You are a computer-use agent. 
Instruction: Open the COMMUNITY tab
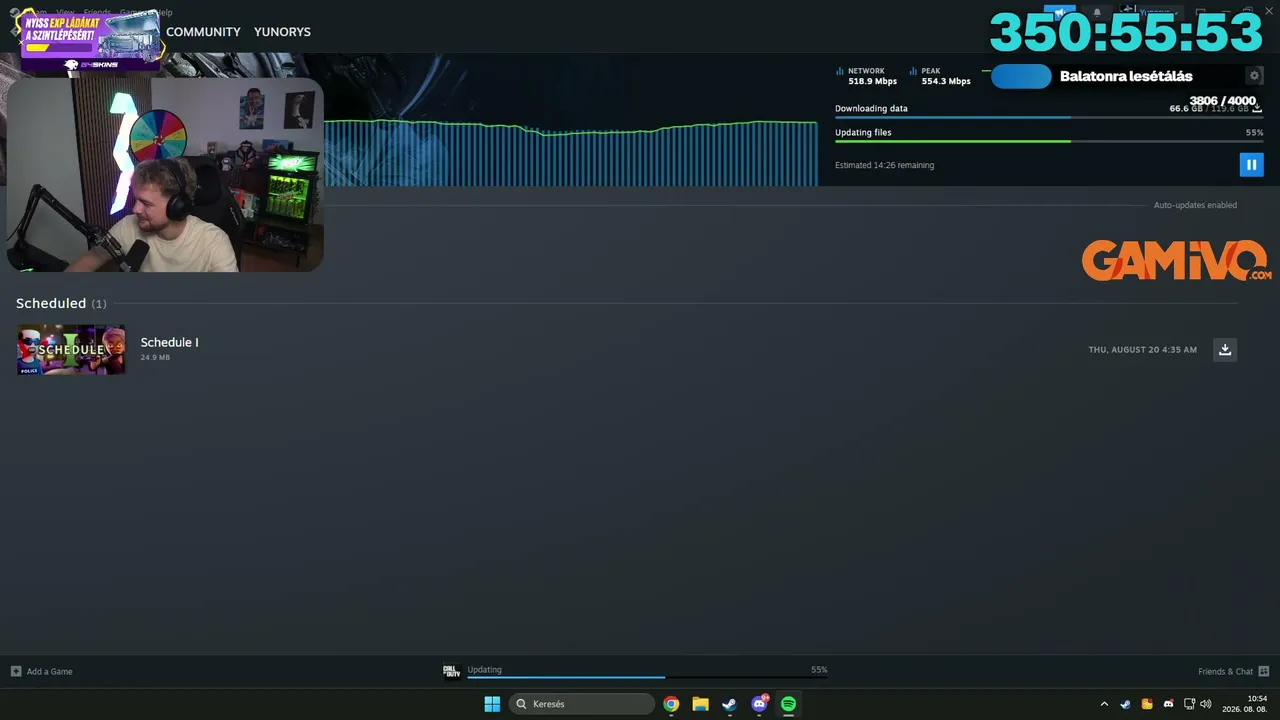click(x=203, y=32)
